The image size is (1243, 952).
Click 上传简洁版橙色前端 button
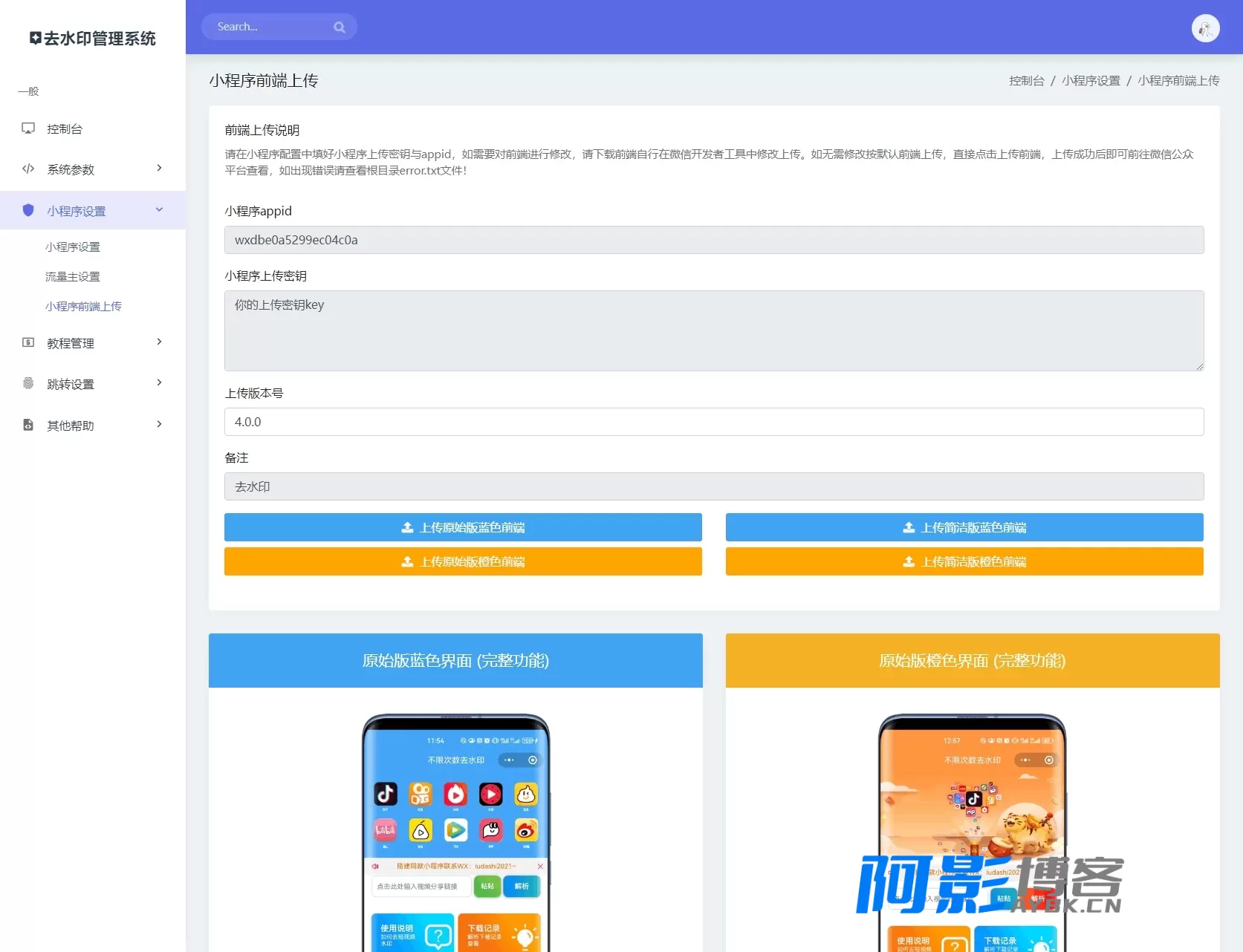point(964,561)
